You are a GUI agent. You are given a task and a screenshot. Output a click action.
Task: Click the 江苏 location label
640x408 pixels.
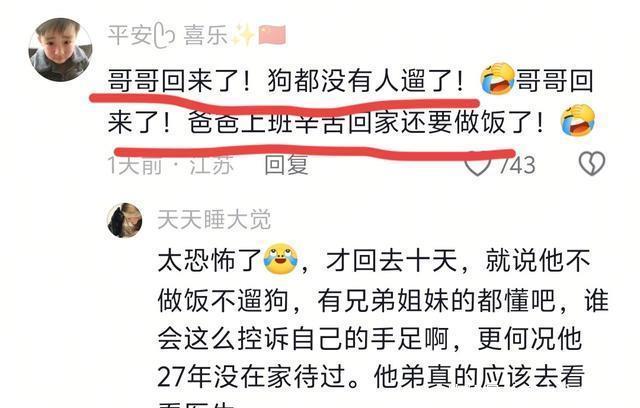[x=211, y=165]
